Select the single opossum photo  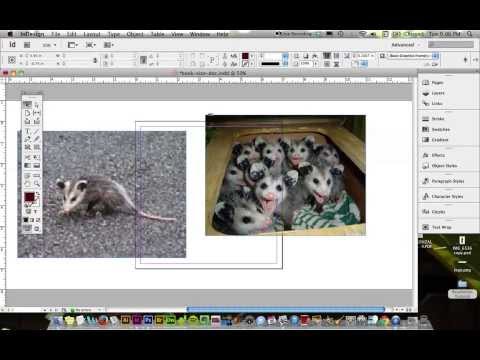pyautogui.click(x=102, y=194)
